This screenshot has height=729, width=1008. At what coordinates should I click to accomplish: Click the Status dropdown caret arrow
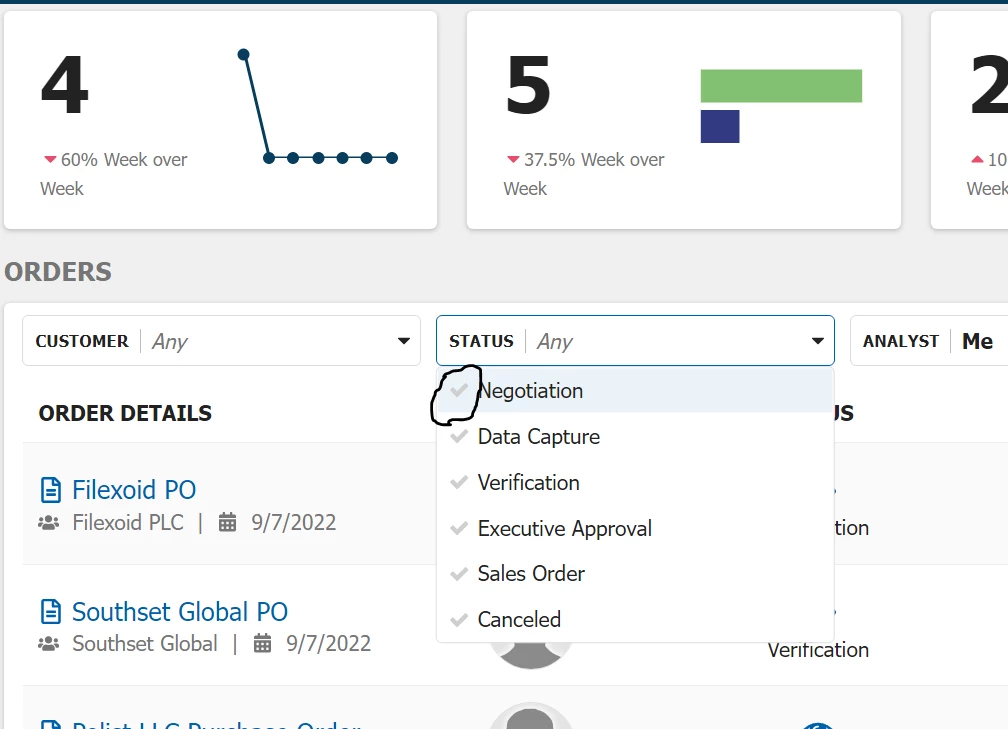click(x=818, y=341)
